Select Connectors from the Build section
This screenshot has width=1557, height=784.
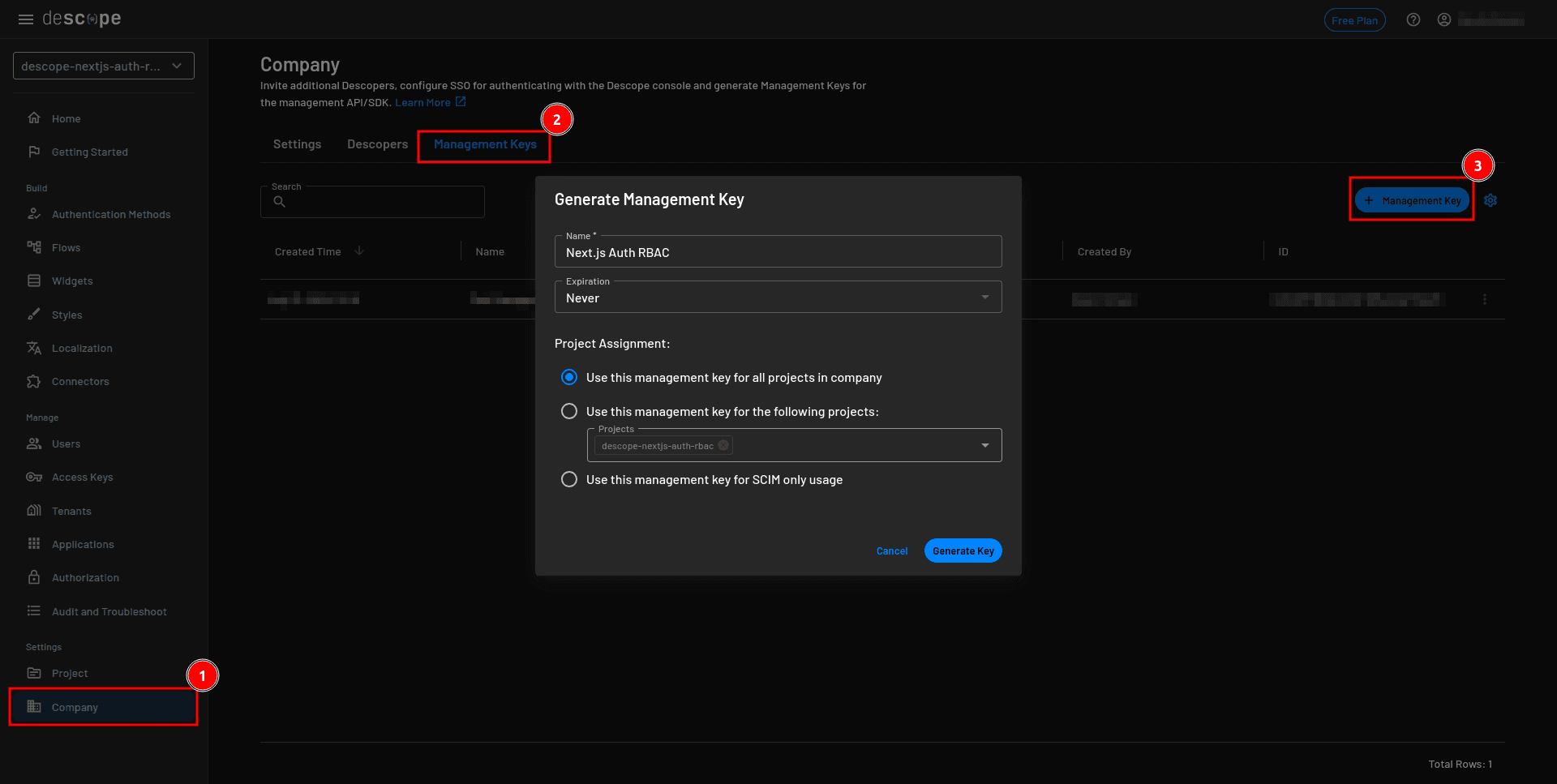79,381
